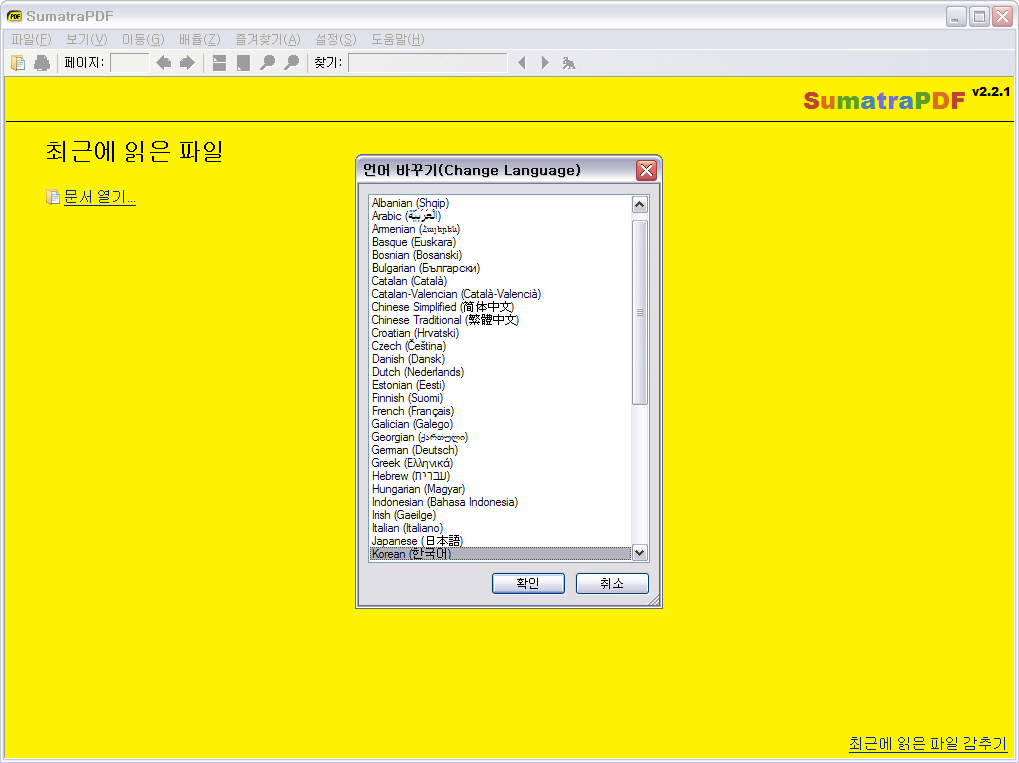
Task: Click the language list scroll down arrow
Action: pyautogui.click(x=639, y=553)
